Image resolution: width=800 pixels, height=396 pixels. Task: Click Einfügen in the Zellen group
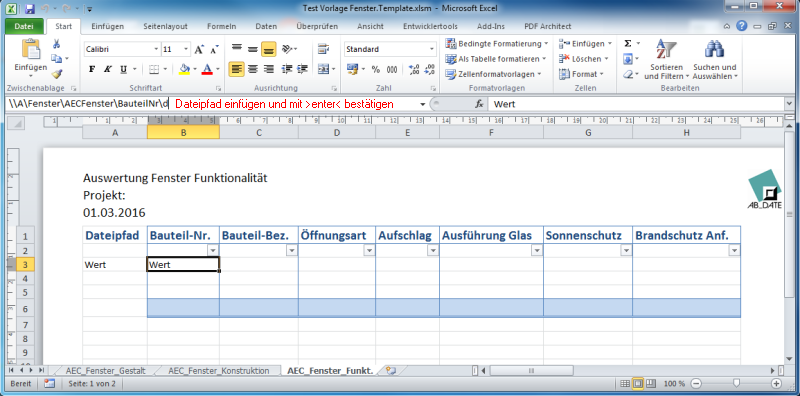click(x=585, y=44)
